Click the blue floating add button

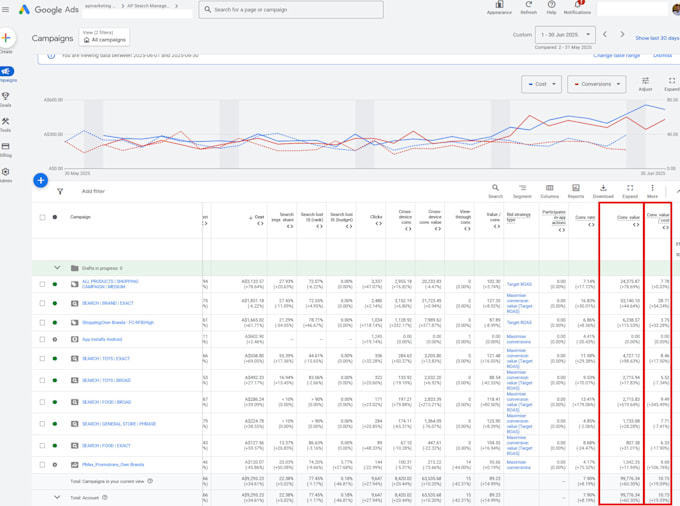click(x=40, y=180)
